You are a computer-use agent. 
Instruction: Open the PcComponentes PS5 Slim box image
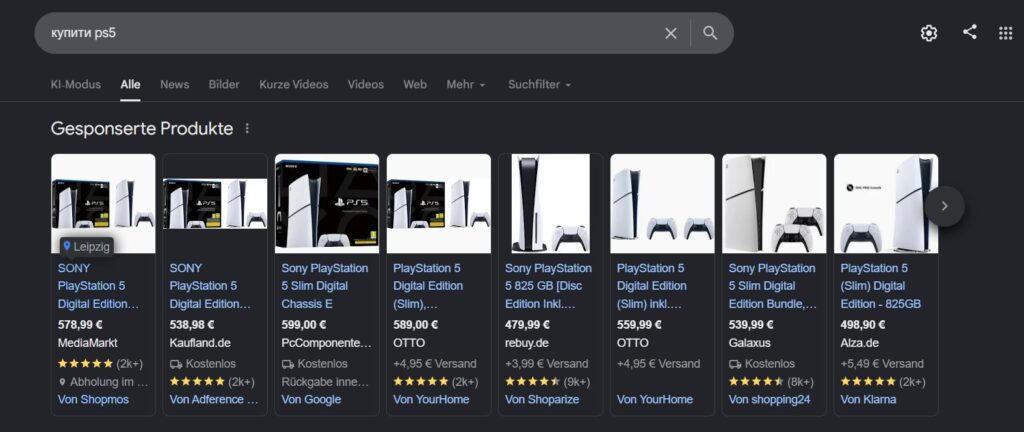[x=327, y=203]
